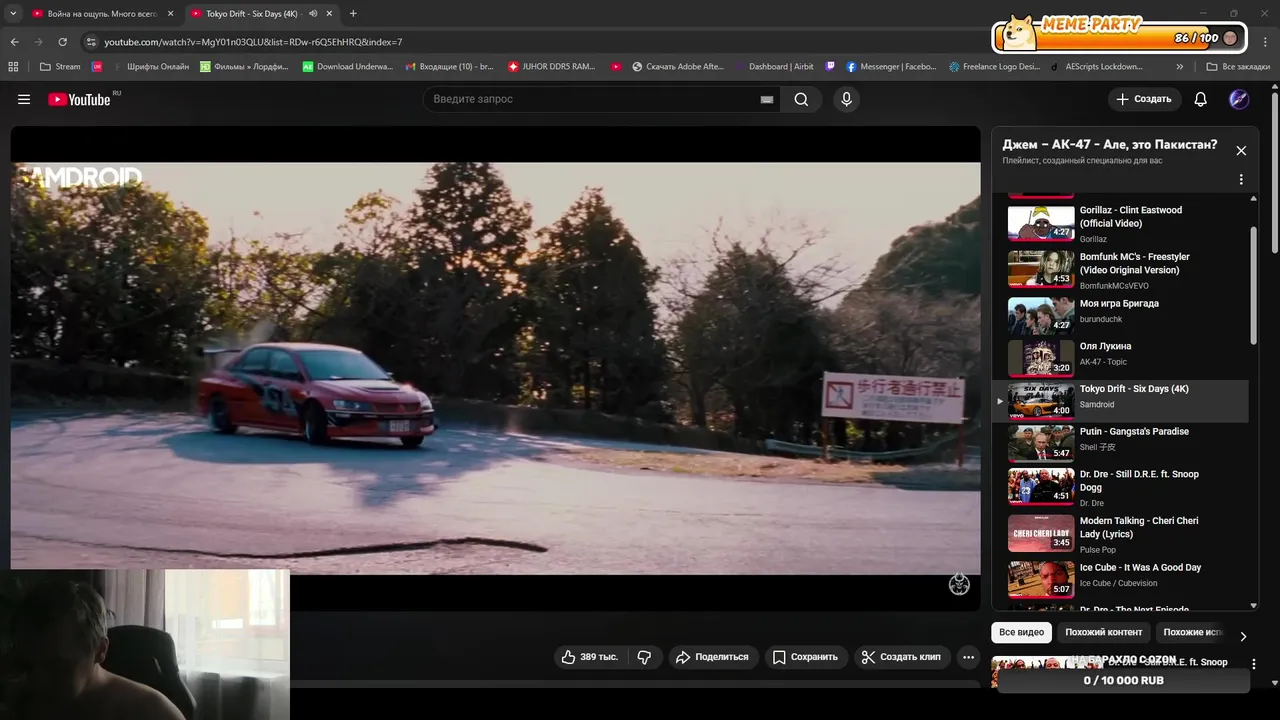The width and height of the screenshot is (1280, 720).
Task: Mute audio on Tokyo Drift tab
Action: tap(313, 14)
